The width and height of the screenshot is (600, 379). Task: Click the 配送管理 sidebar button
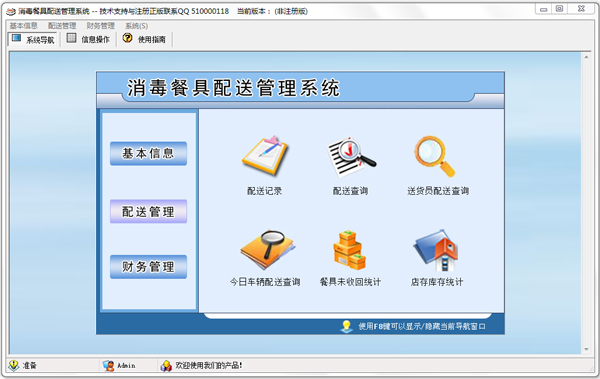click(x=148, y=211)
